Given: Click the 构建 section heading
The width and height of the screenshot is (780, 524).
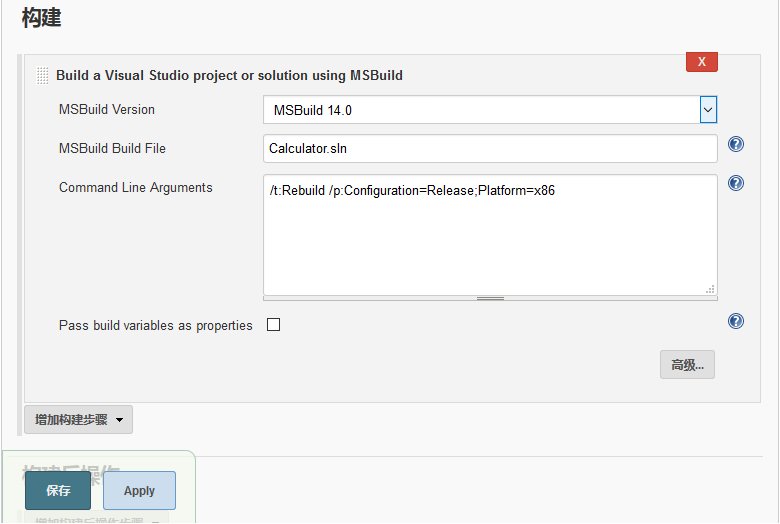Looking at the screenshot, I should pyautogui.click(x=41, y=18).
